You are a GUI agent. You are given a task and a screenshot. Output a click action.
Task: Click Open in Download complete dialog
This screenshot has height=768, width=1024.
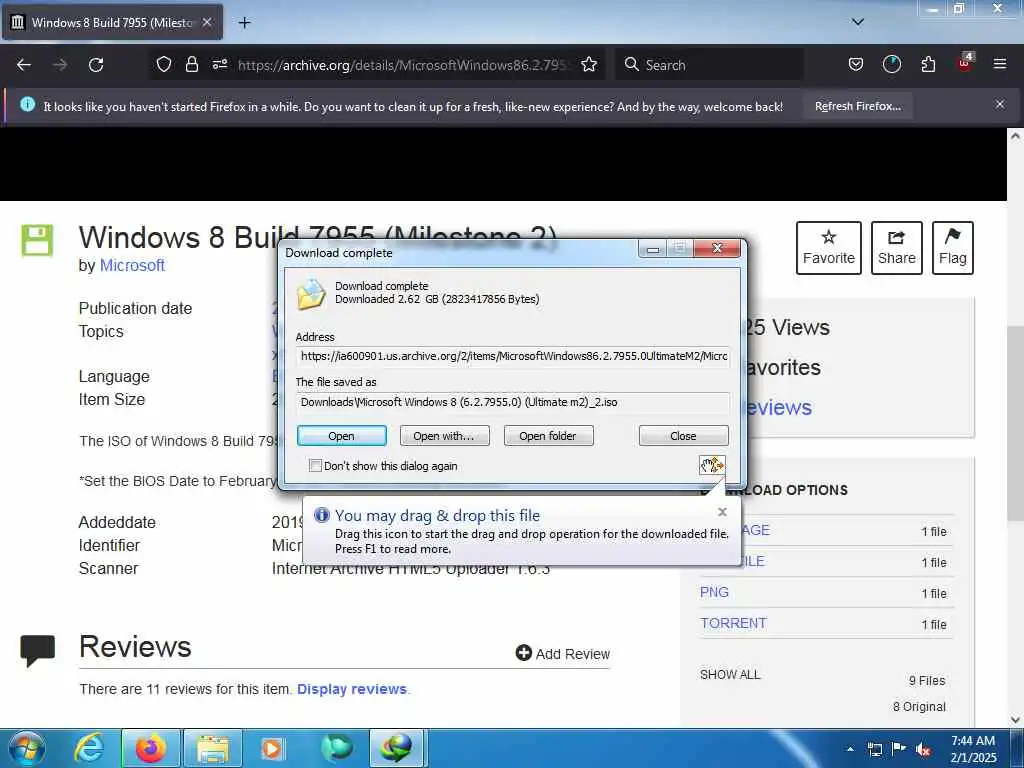(342, 436)
